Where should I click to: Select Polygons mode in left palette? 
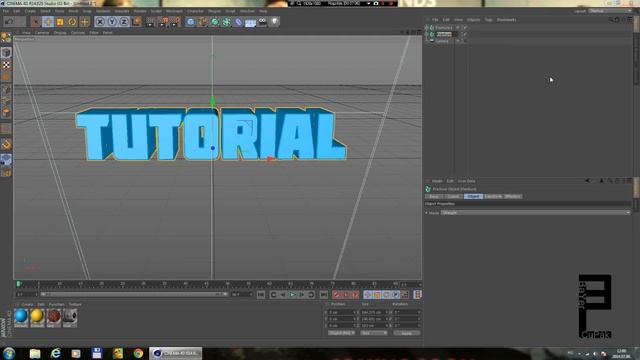click(6, 112)
